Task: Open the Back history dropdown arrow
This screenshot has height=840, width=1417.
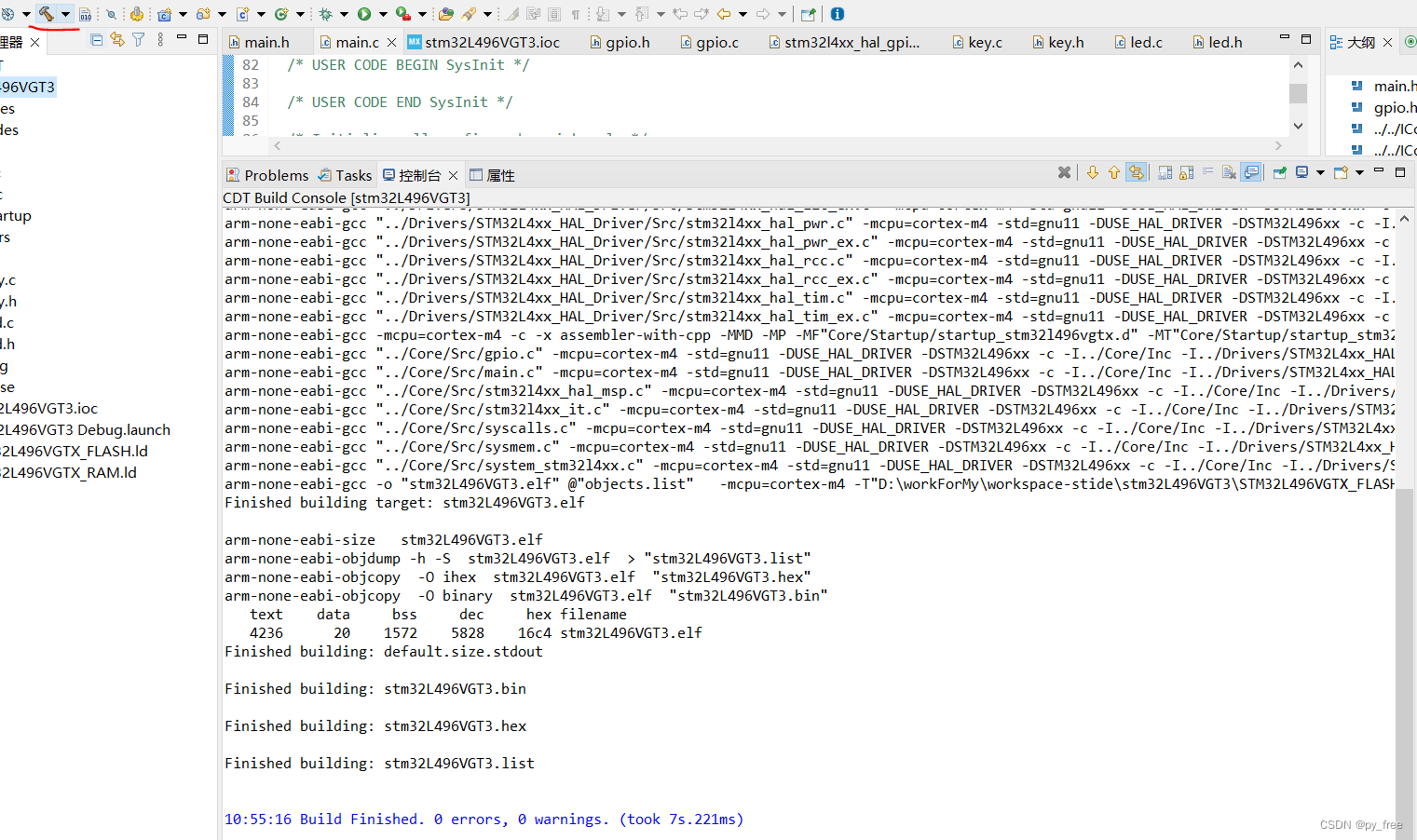Action: [743, 14]
